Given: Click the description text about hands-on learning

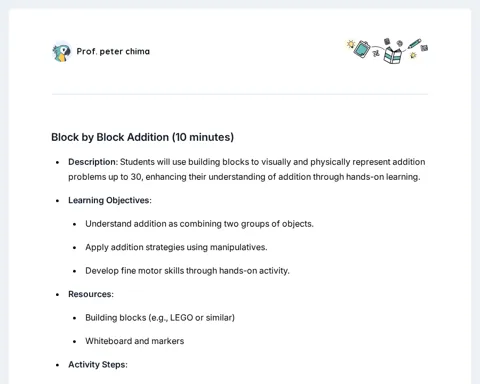Looking at the screenshot, I should (x=247, y=169).
